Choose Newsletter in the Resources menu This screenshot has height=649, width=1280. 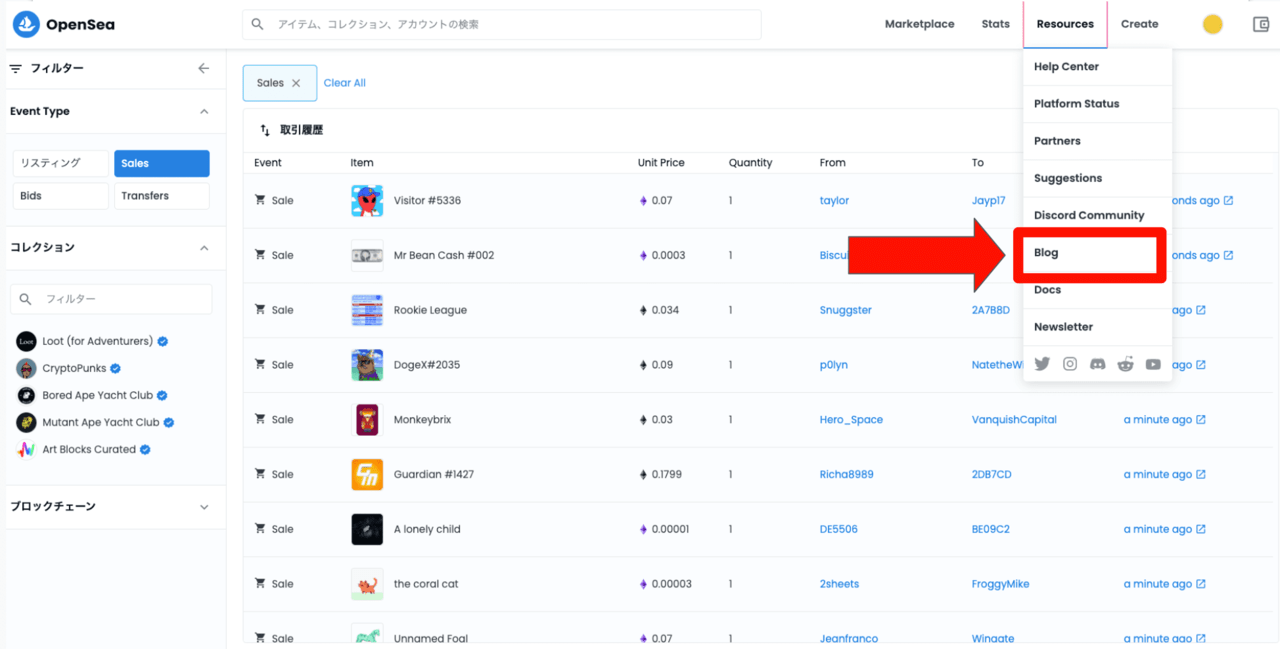point(1097,327)
